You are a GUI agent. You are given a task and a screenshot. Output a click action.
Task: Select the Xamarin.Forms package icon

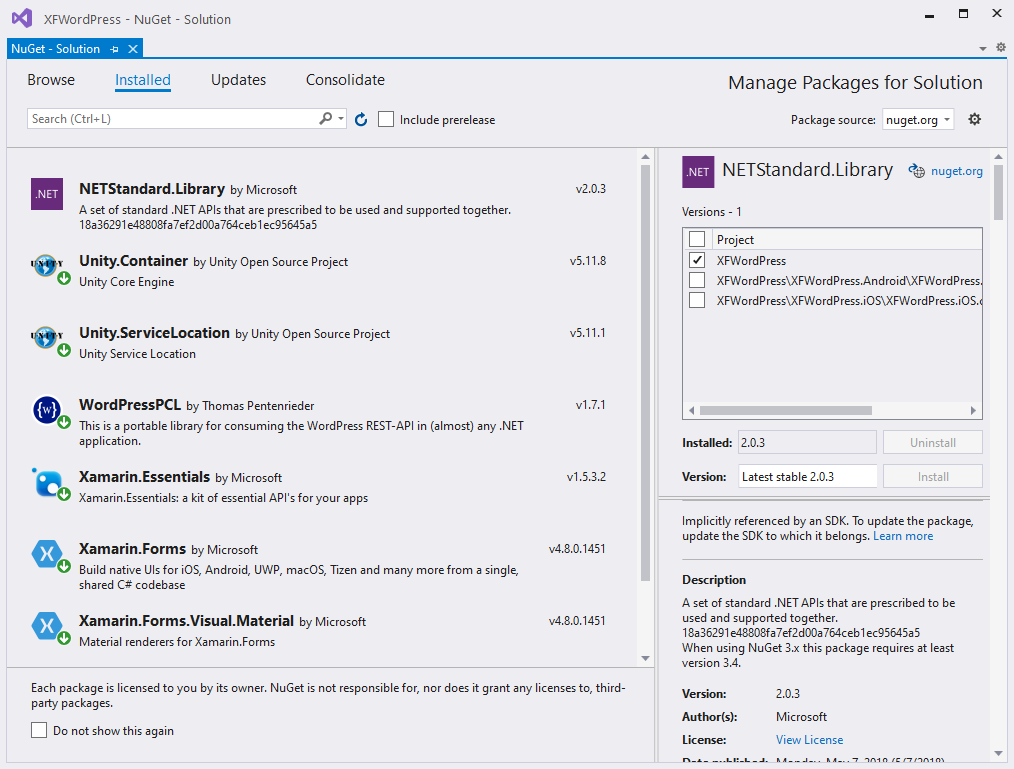click(x=48, y=554)
